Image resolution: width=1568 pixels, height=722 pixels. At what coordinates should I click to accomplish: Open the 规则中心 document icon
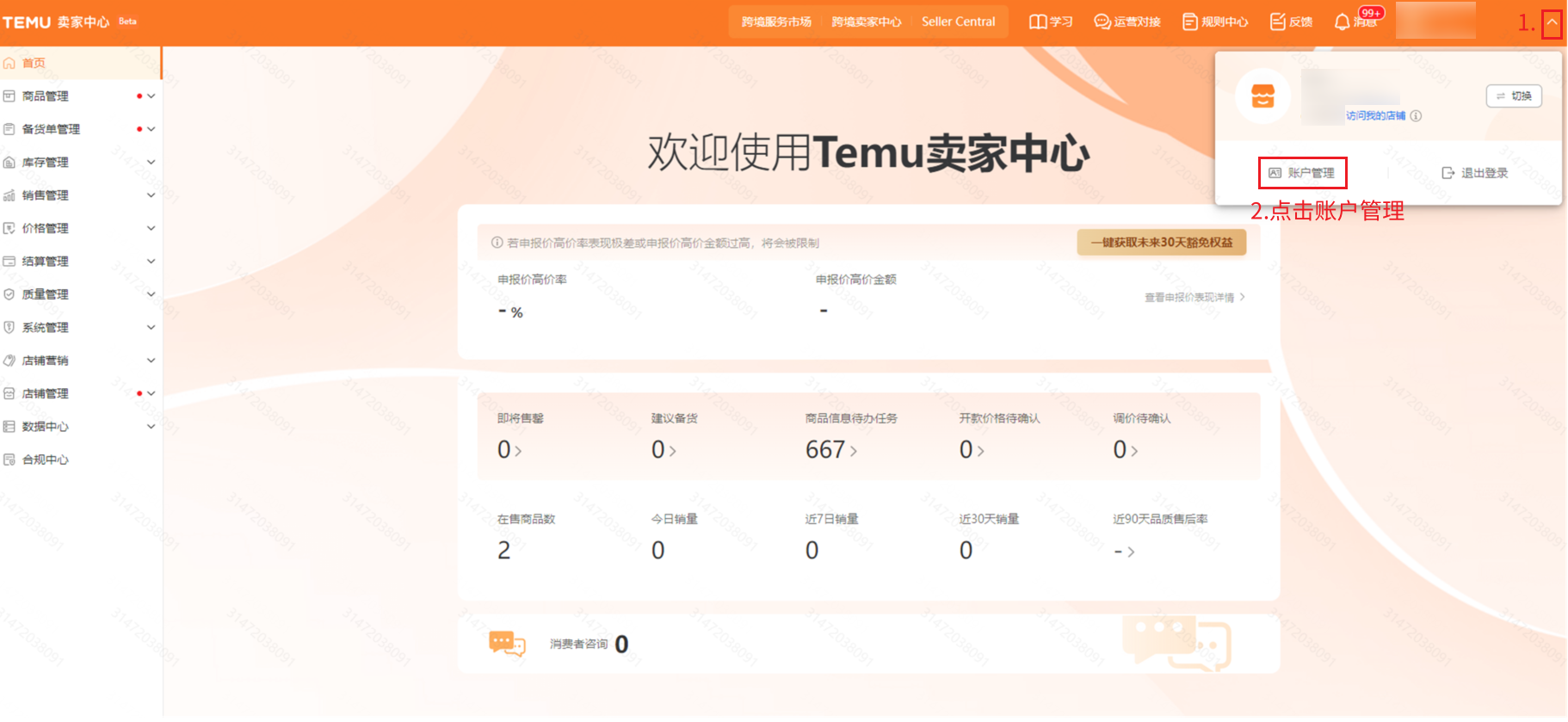pyautogui.click(x=1190, y=22)
